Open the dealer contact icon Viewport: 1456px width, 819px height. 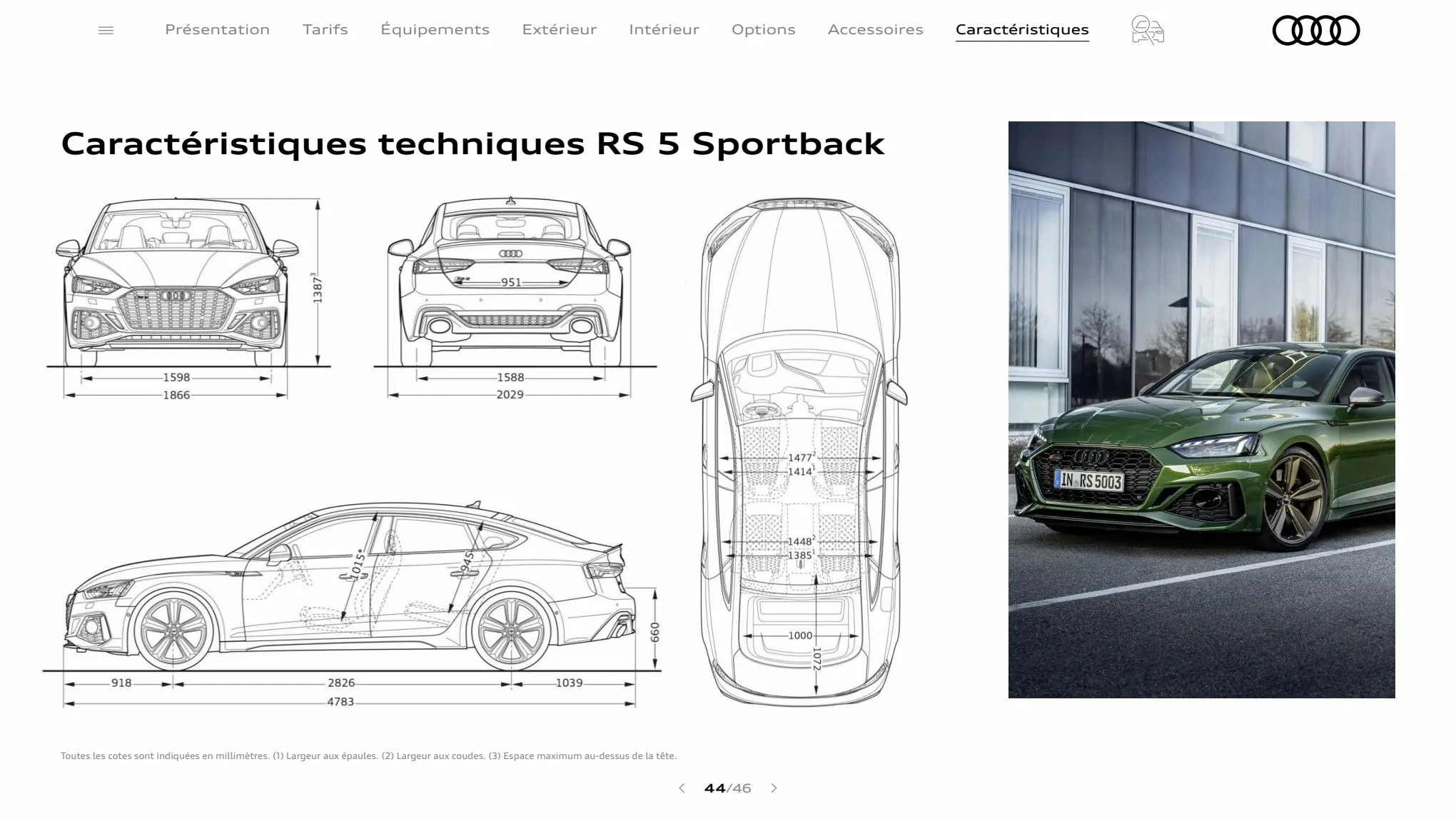coord(1148,30)
